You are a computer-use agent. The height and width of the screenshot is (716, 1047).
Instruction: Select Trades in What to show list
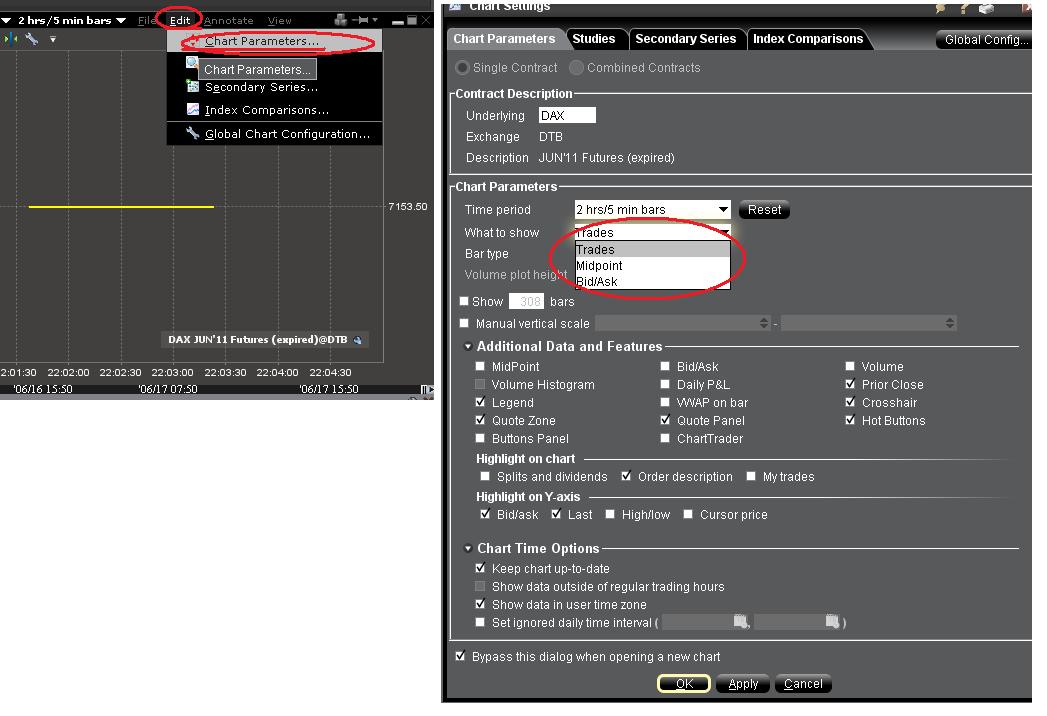(652, 249)
